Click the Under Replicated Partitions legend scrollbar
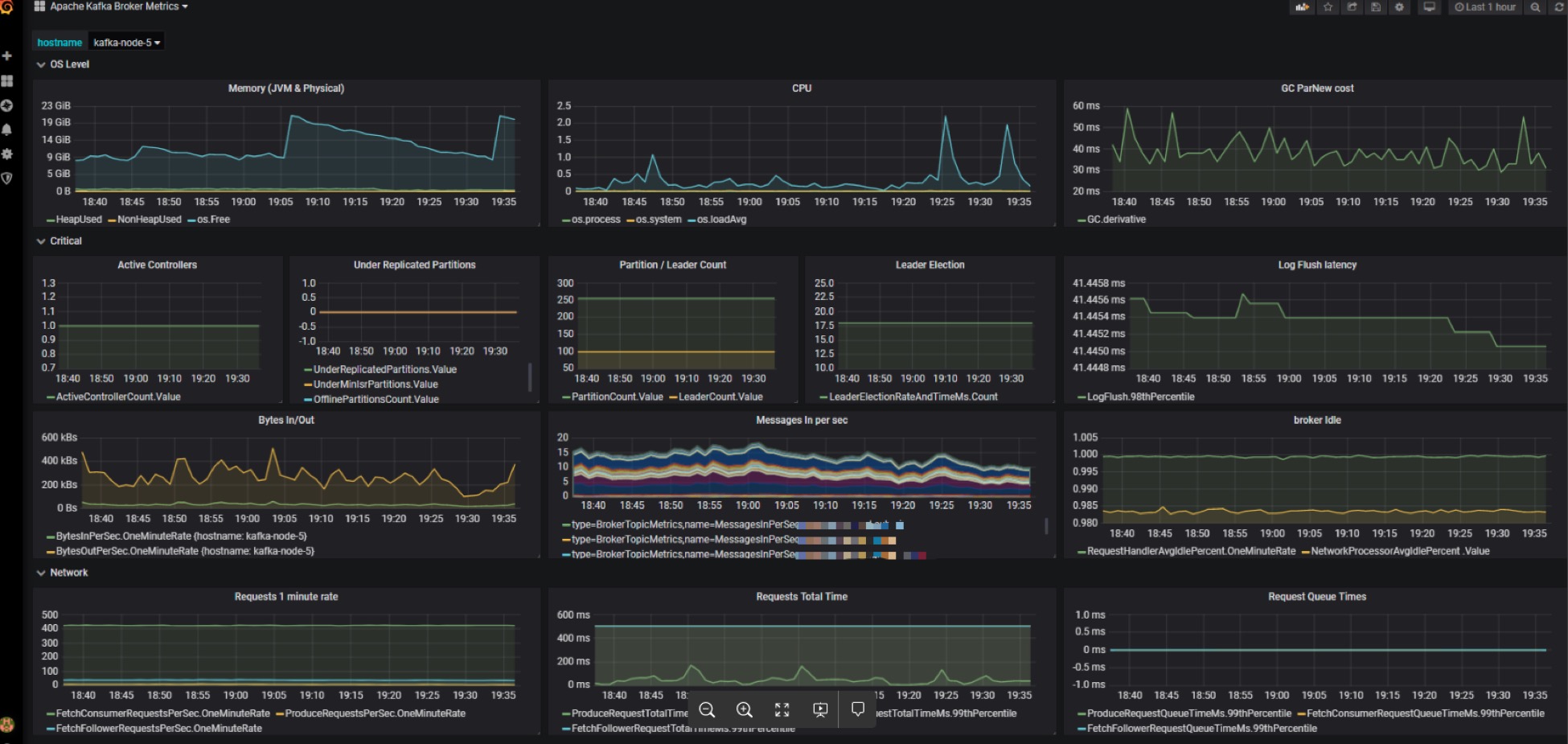The width and height of the screenshot is (1568, 744). 529,378
